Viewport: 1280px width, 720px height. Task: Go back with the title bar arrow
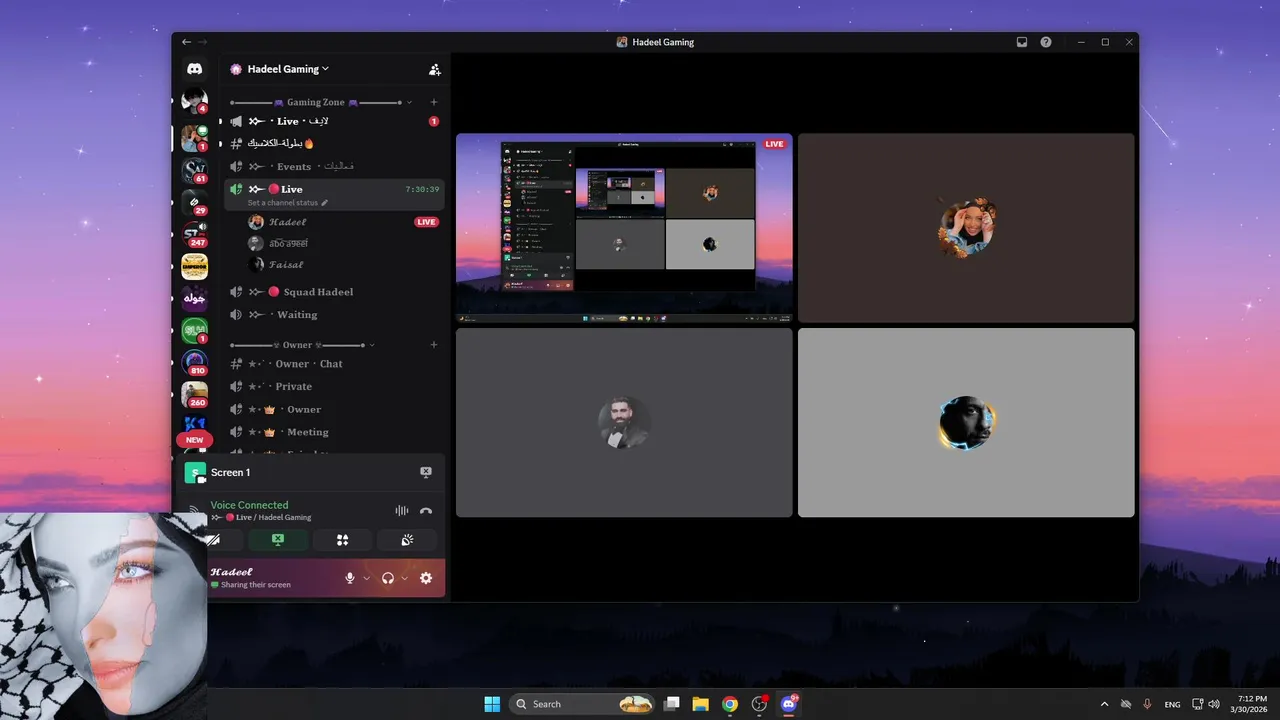pos(186,42)
